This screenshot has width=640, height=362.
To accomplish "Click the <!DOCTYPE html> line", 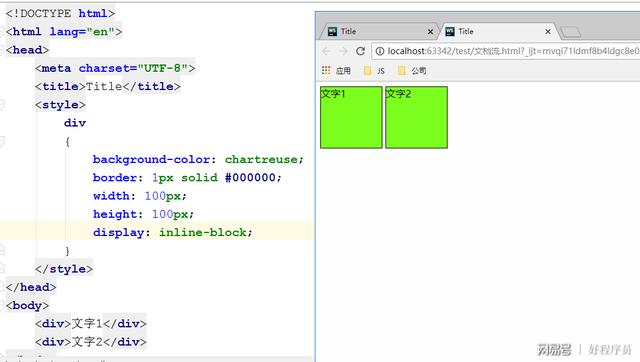I will tap(60, 13).
